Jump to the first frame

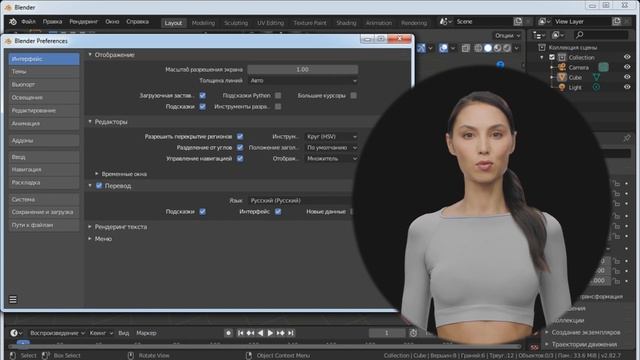click(240, 333)
